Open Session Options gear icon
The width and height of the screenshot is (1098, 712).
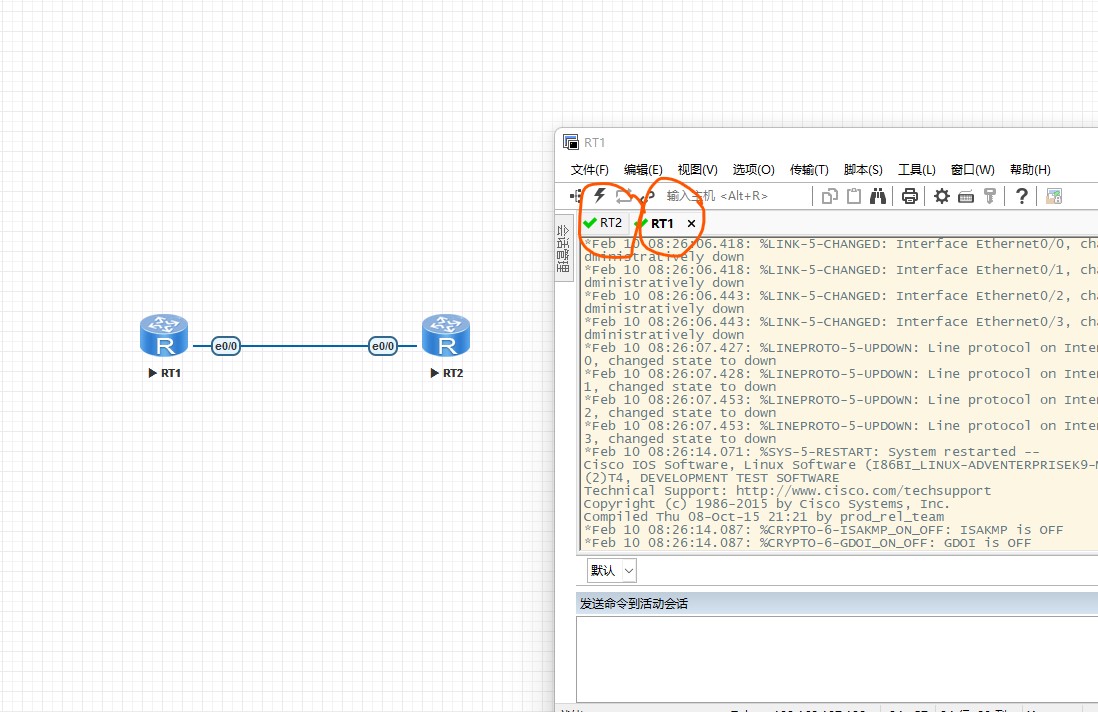click(942, 196)
